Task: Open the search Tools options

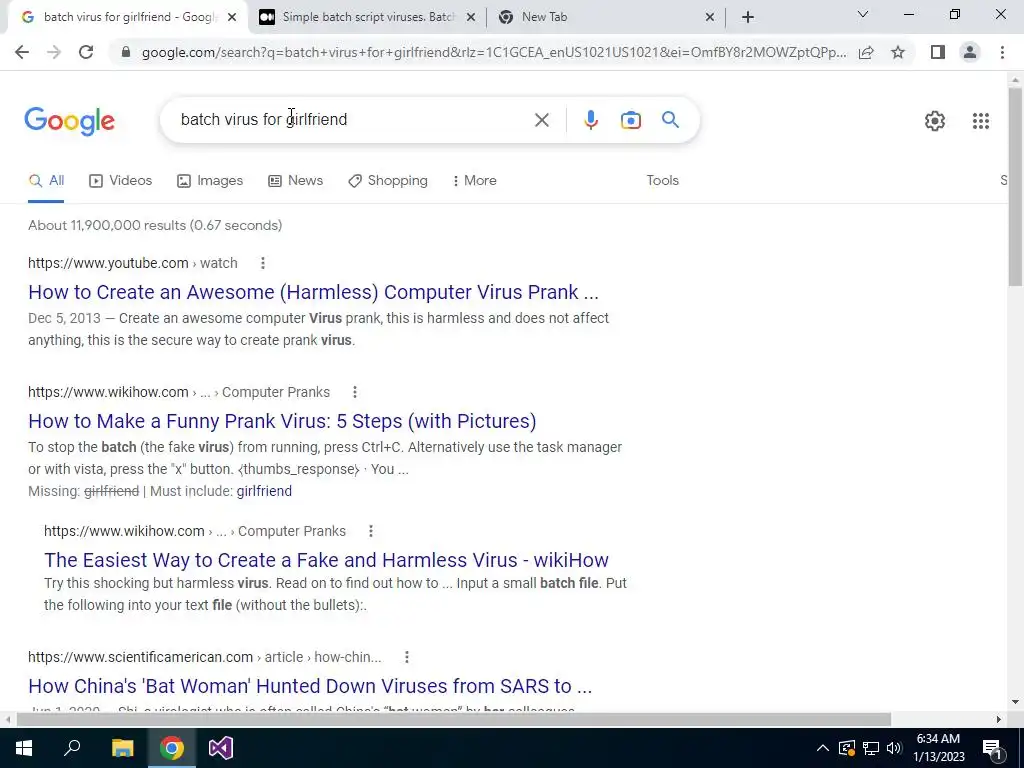Action: point(662,181)
